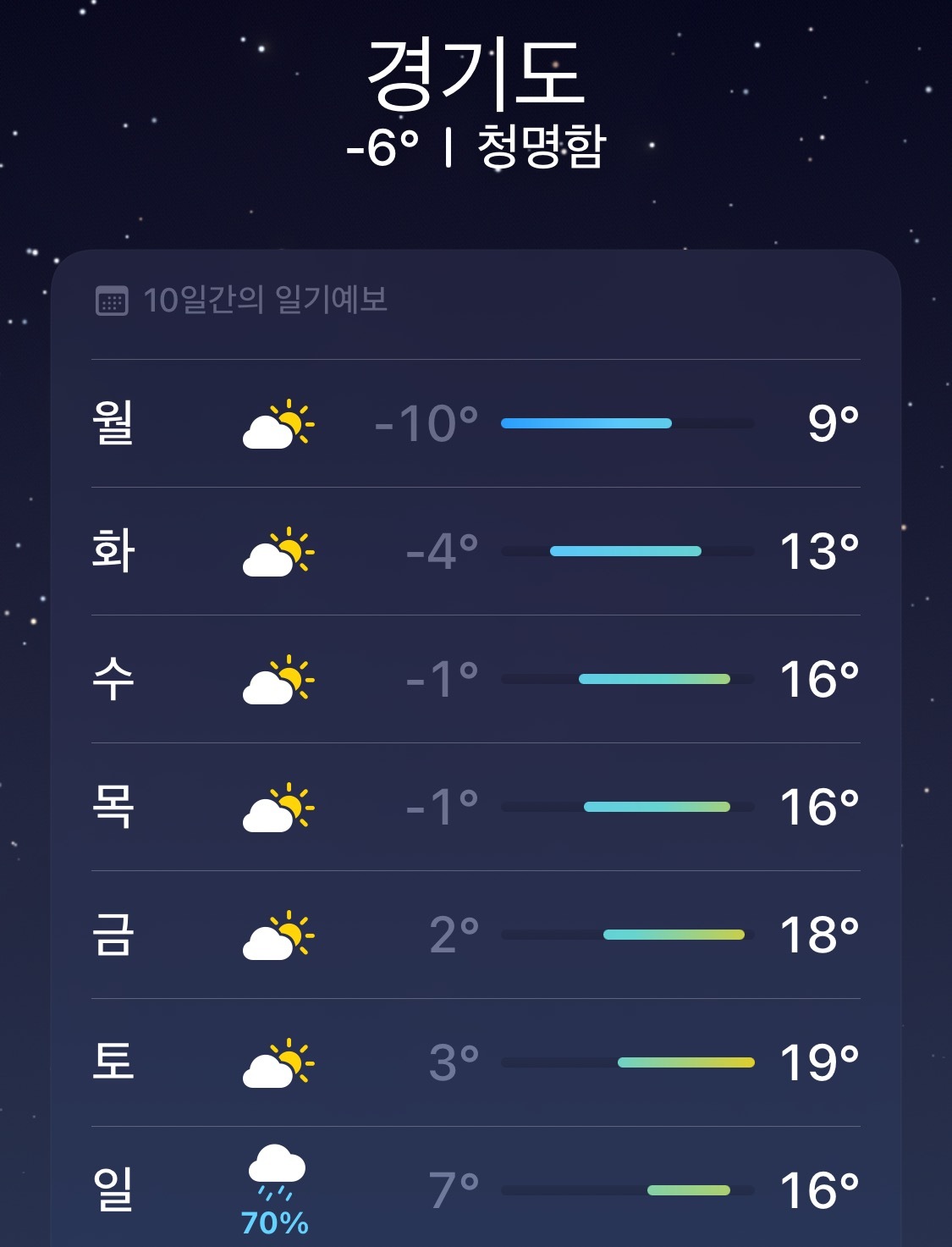Tap the partly cloudy icon for 목
Screen dimensions: 952x1247
(278, 807)
